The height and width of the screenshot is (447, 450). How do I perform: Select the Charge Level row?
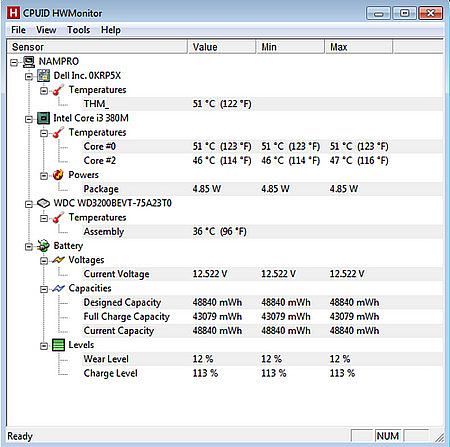(x=262, y=373)
